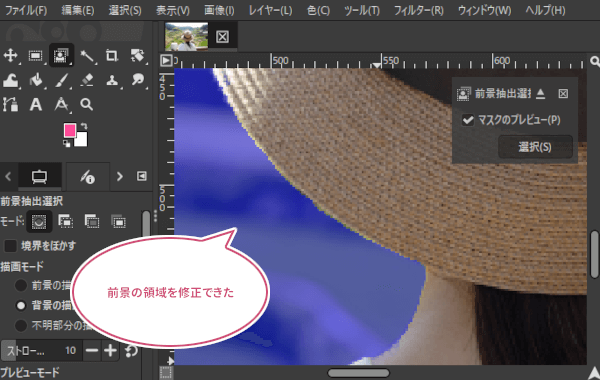Close the foreground select overlay dialog
Screen dimensions: 600x380
563,93
